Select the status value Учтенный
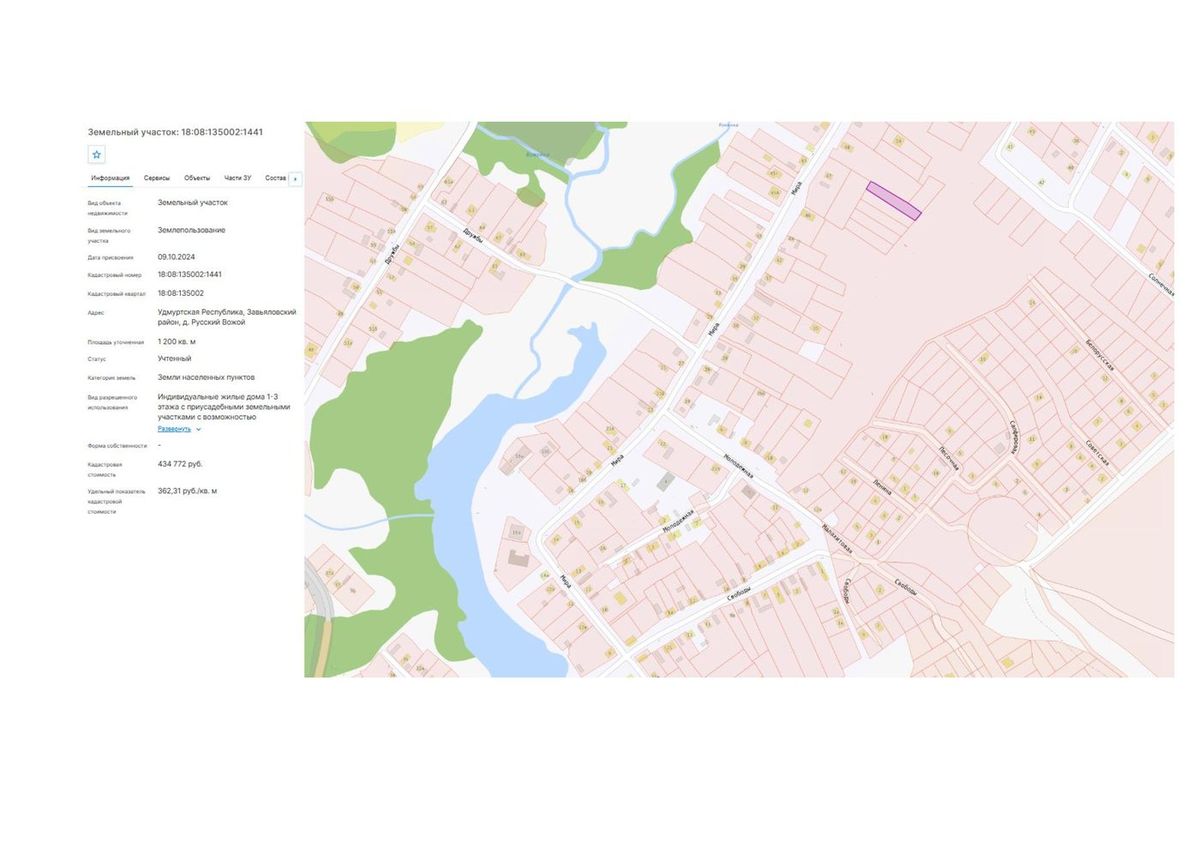This screenshot has height=849, width=1200. [x=174, y=358]
